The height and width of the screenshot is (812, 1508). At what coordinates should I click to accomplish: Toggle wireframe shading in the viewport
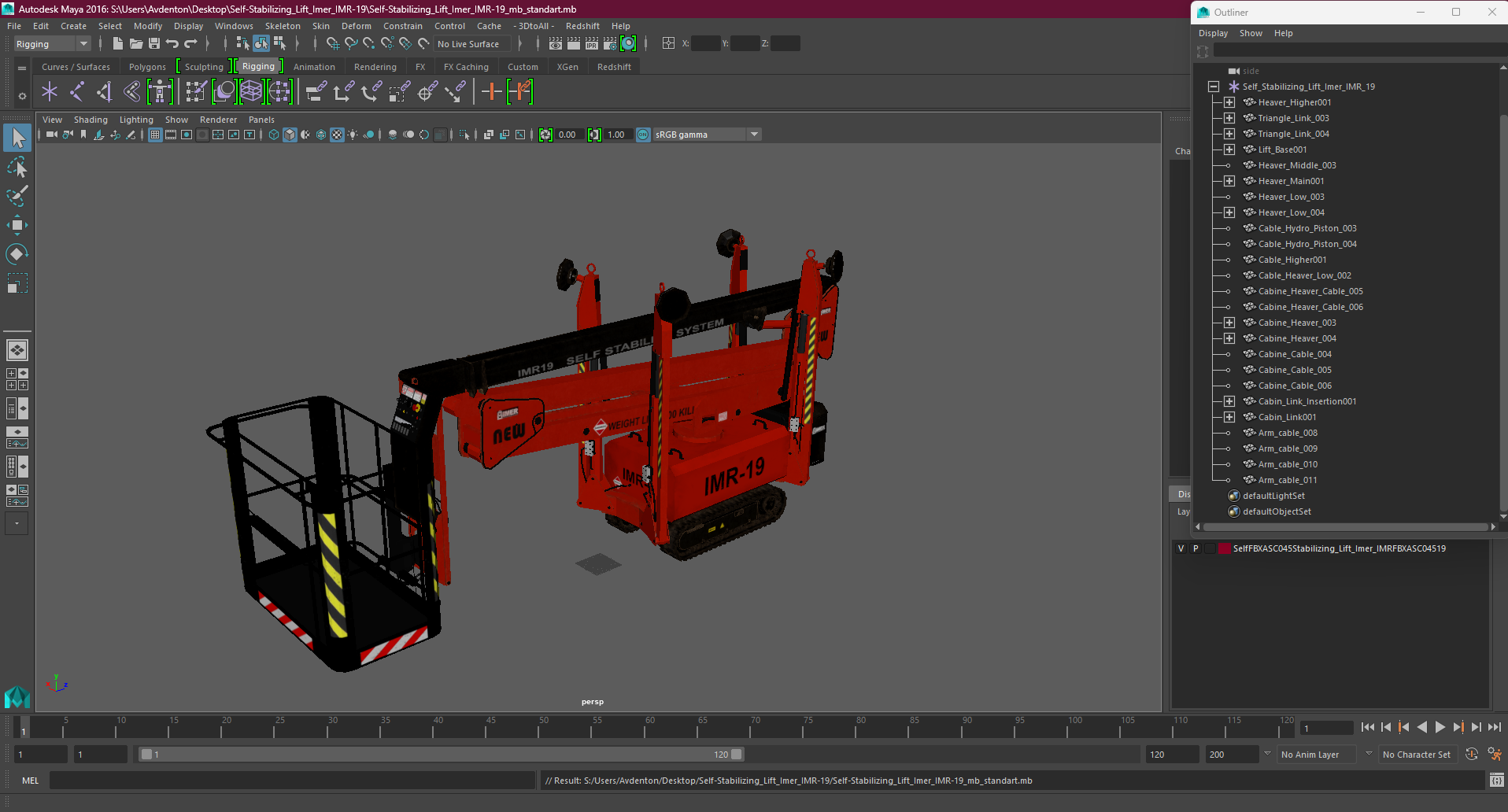(274, 135)
